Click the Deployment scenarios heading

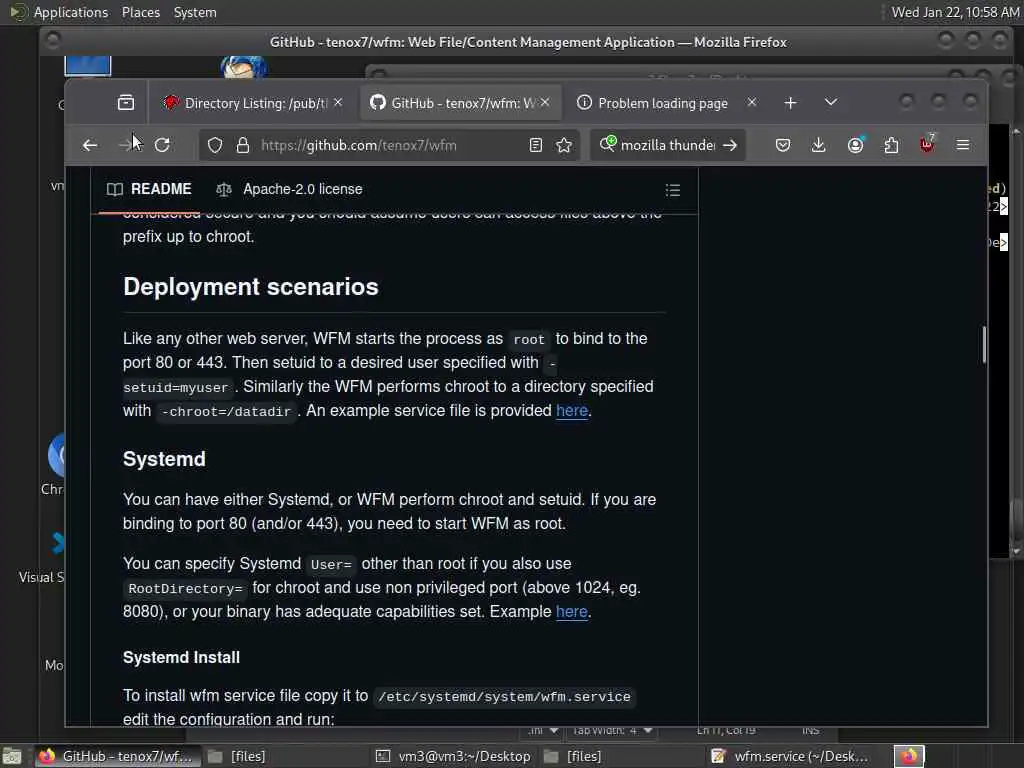[251, 287]
